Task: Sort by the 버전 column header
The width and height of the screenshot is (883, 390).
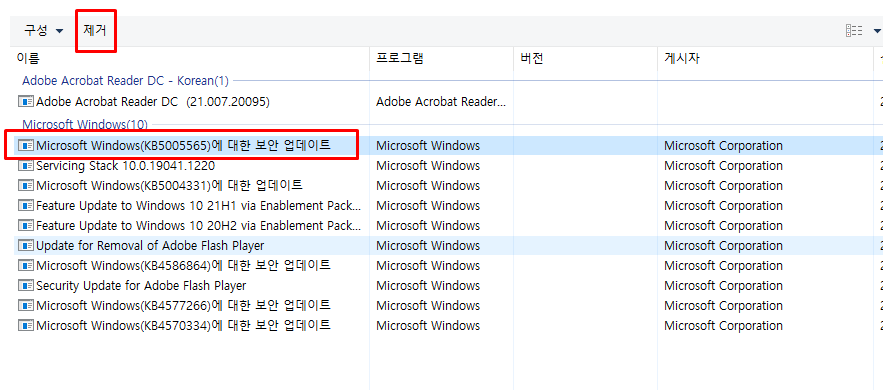Action: [x=532, y=58]
